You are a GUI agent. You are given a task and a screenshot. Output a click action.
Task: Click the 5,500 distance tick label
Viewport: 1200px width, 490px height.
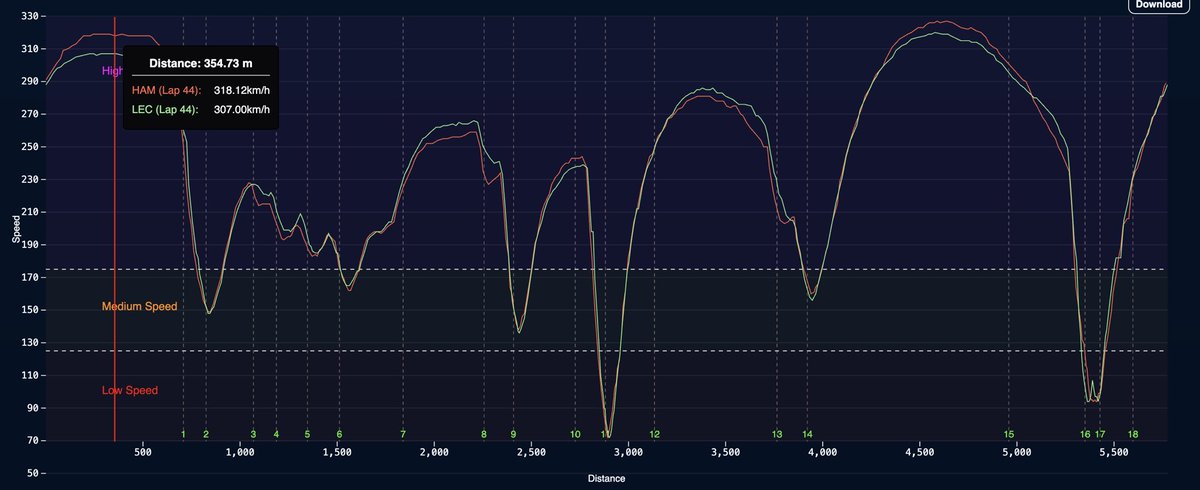coord(1113,453)
